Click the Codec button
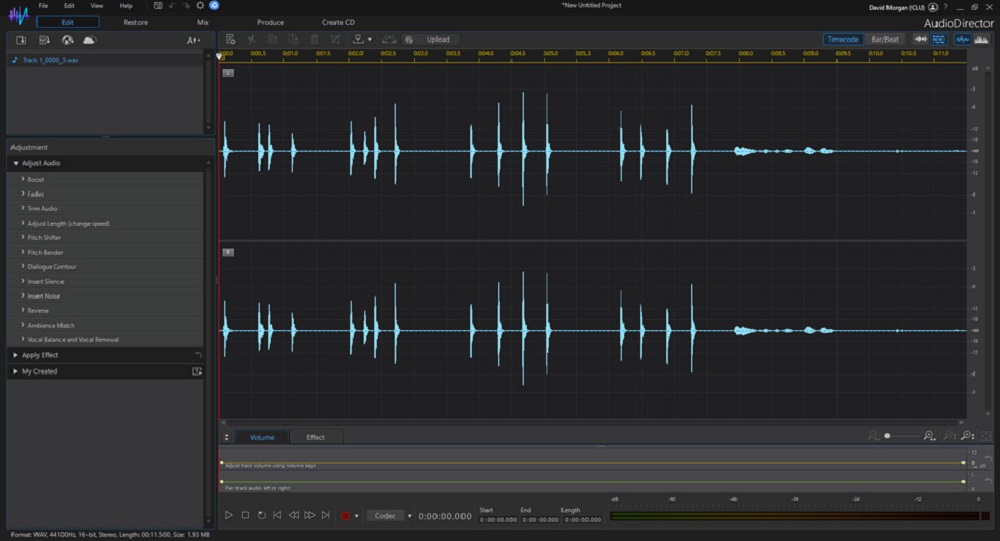 point(385,515)
